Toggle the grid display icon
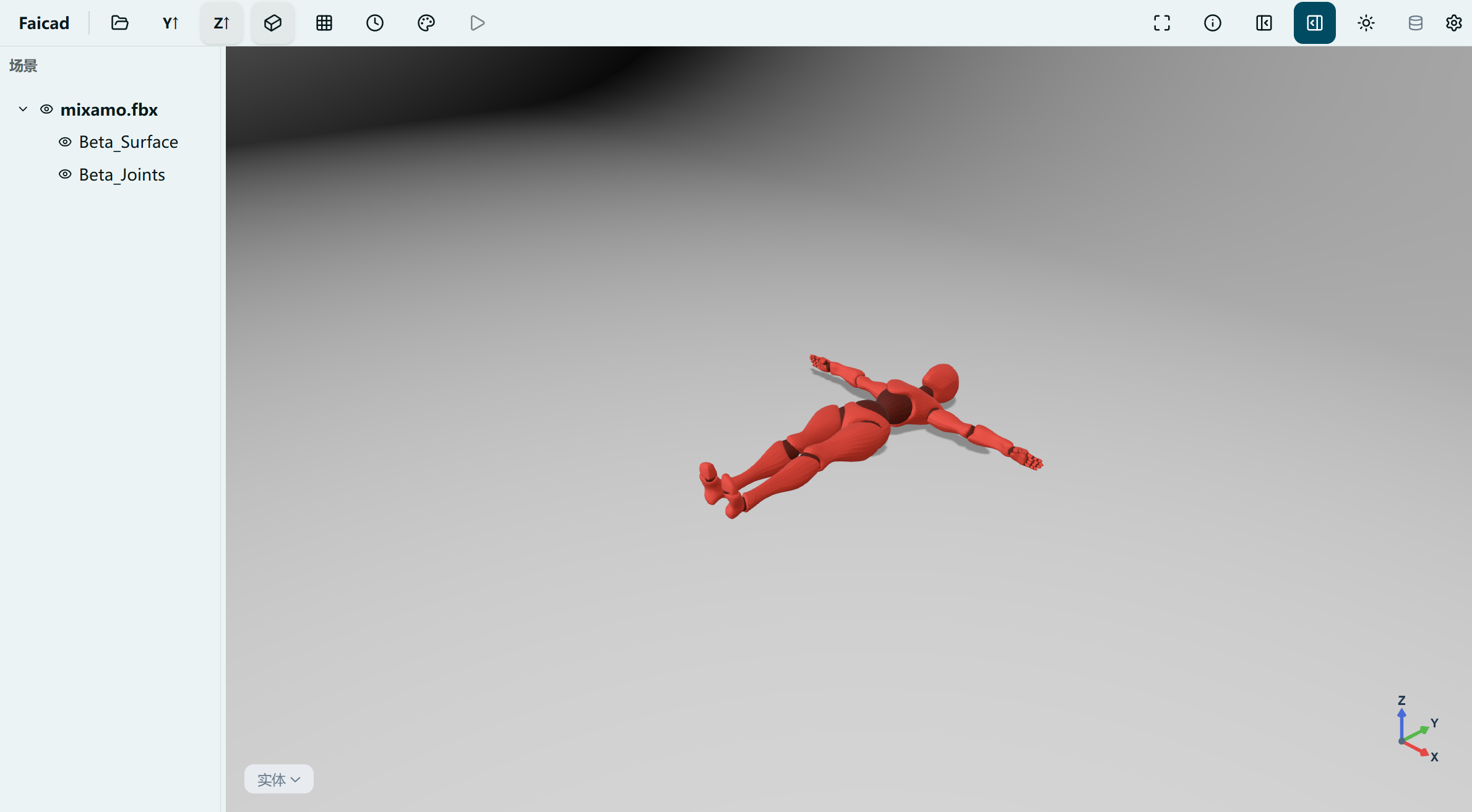This screenshot has height=812, width=1472. 324,23
